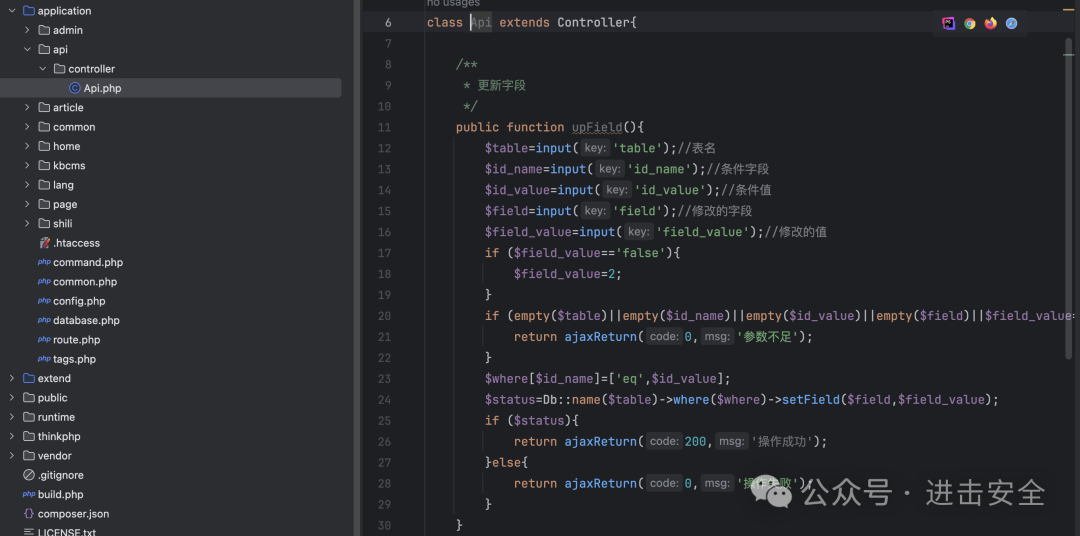The height and width of the screenshot is (536, 1080).
Task: Expand the page folder
Action: click(x=27, y=204)
